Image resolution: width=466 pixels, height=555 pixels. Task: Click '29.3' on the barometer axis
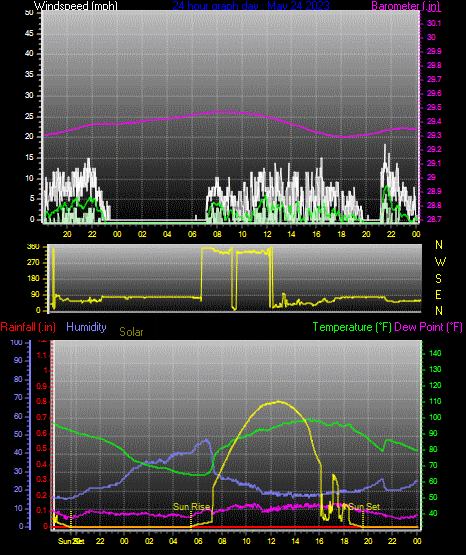(x=434, y=136)
